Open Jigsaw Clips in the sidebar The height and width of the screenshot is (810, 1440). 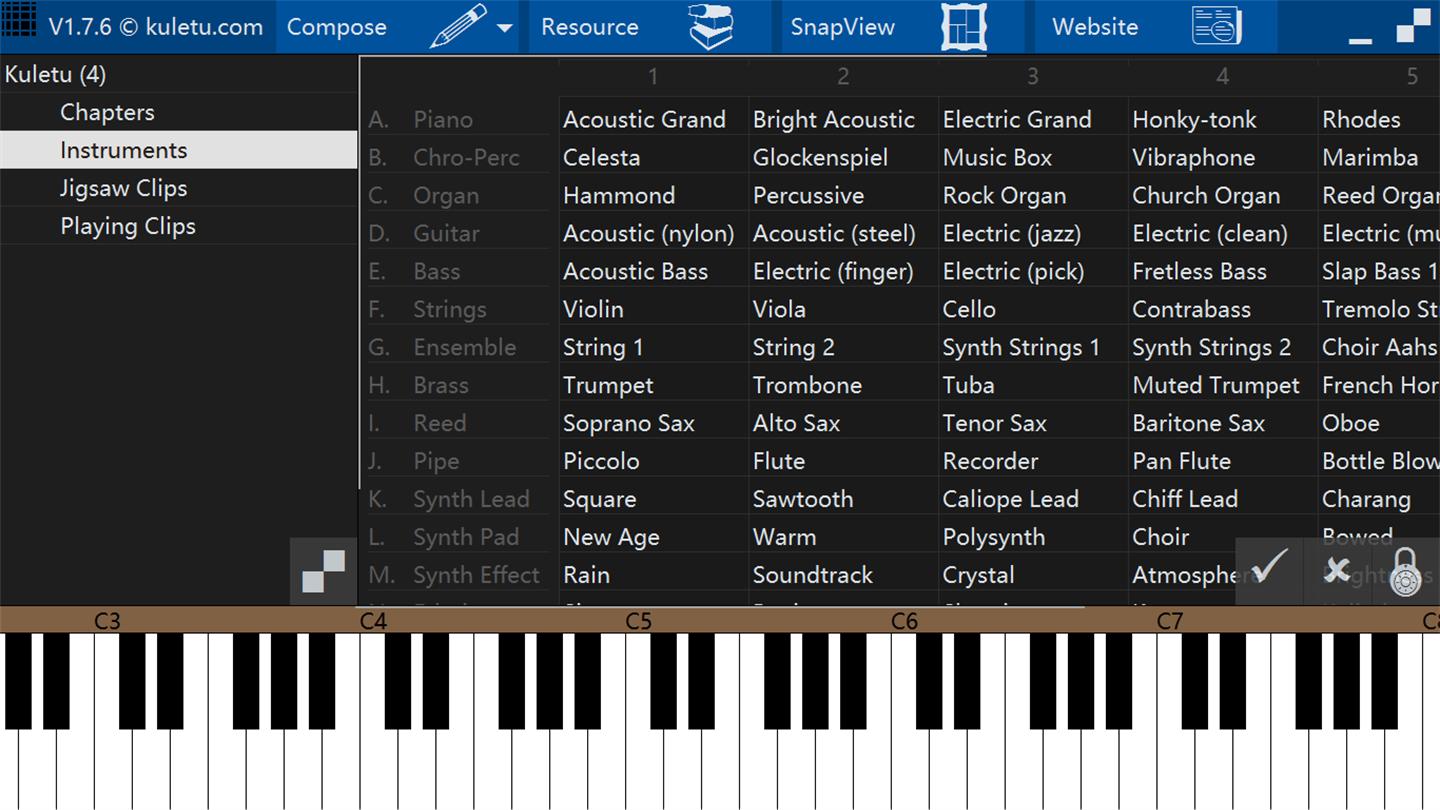coord(123,188)
